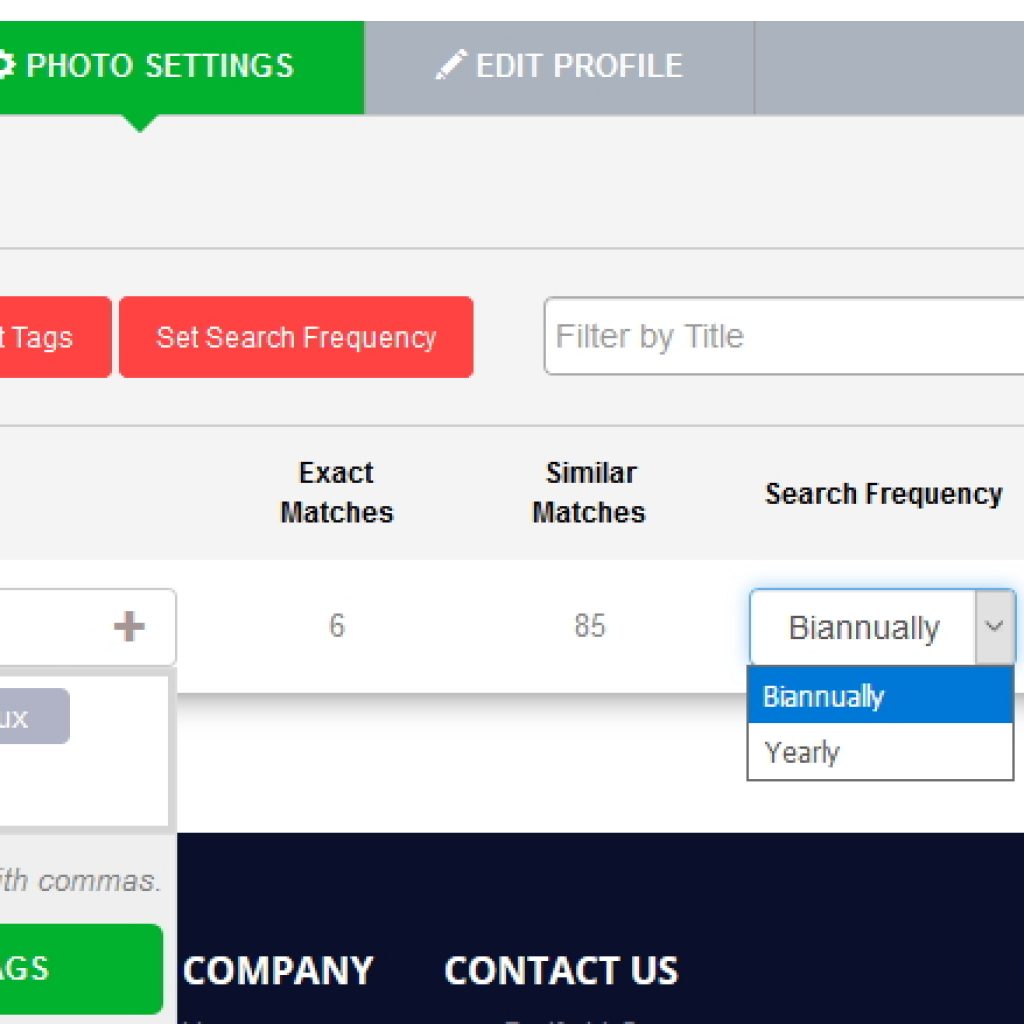Choose Yearly from frequency list
1024x1024 pixels.
pos(880,752)
